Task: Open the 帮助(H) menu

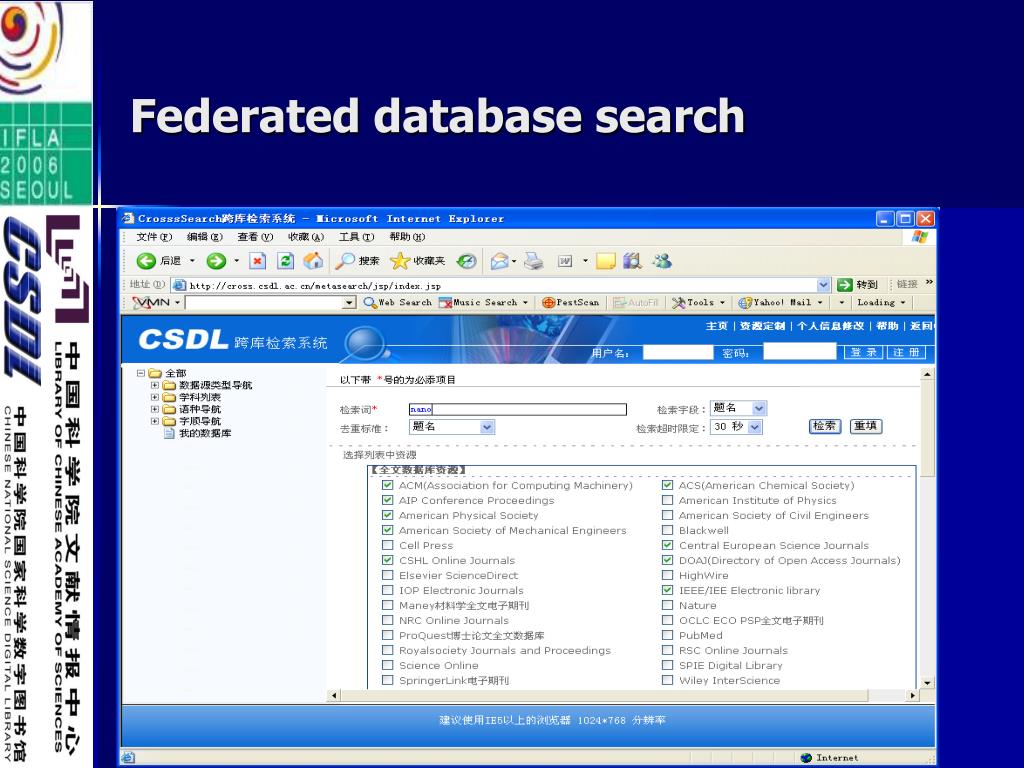Action: pos(406,237)
